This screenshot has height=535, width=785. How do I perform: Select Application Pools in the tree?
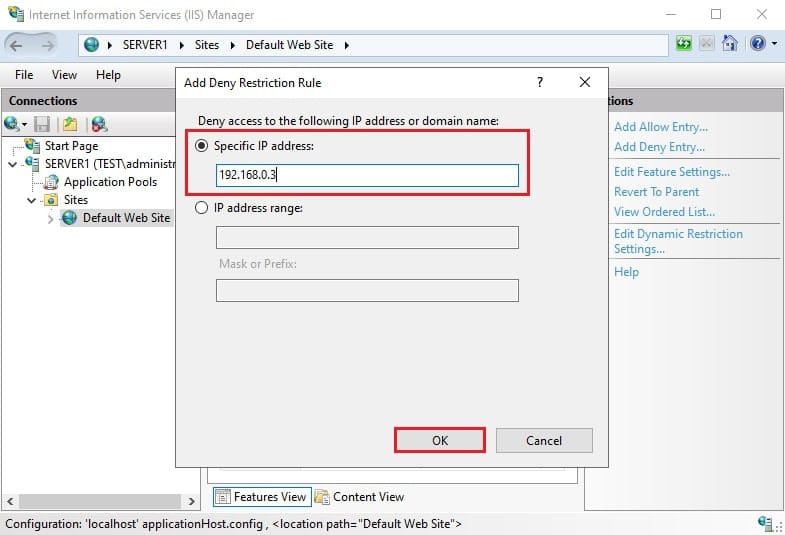tap(110, 182)
